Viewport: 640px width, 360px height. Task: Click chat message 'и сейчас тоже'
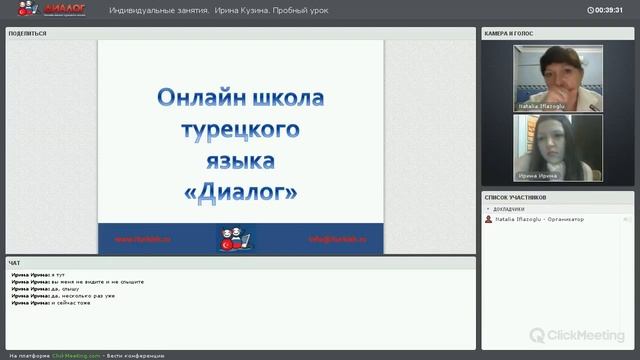click(x=71, y=303)
